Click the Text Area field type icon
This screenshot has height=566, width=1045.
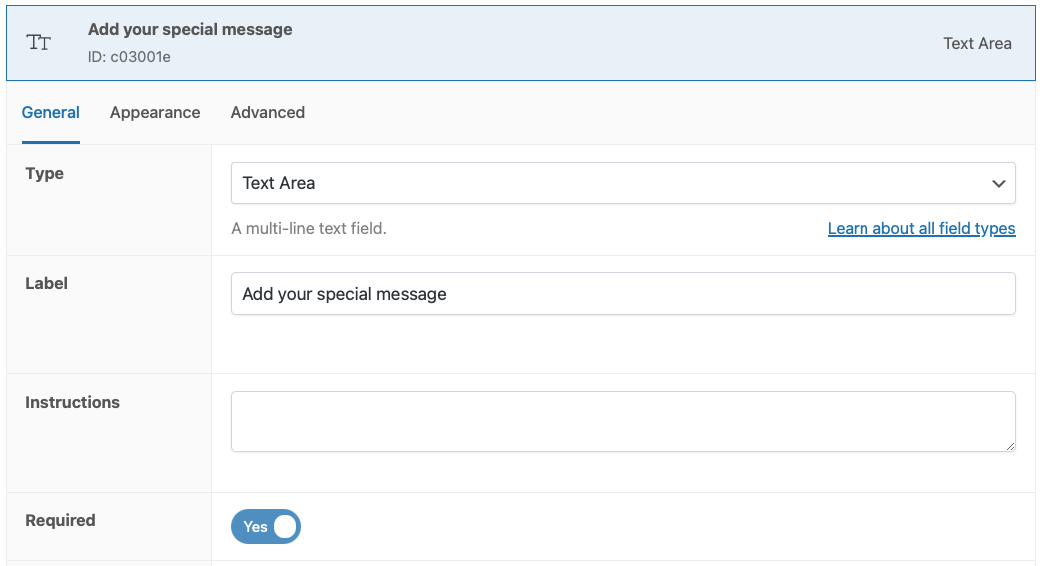pyautogui.click(x=39, y=43)
